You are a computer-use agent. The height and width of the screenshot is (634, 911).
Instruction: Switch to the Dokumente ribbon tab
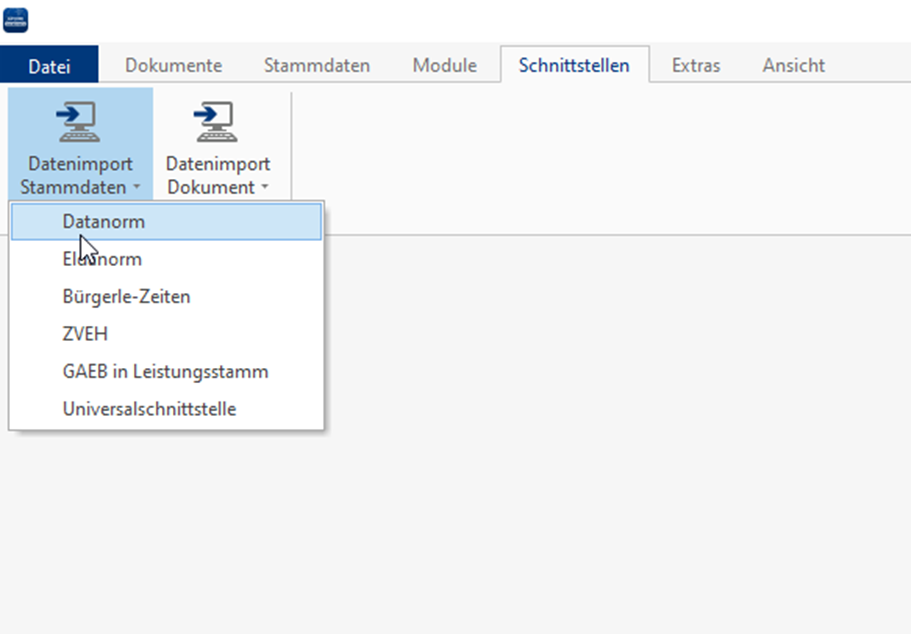tap(173, 65)
